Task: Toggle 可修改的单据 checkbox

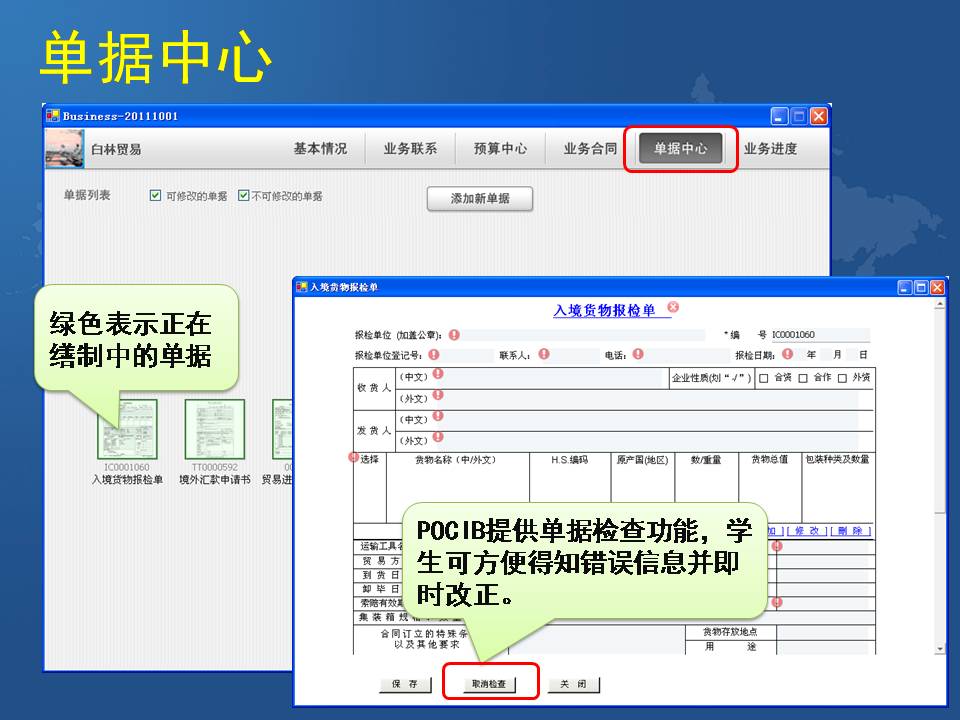Action: [155, 196]
